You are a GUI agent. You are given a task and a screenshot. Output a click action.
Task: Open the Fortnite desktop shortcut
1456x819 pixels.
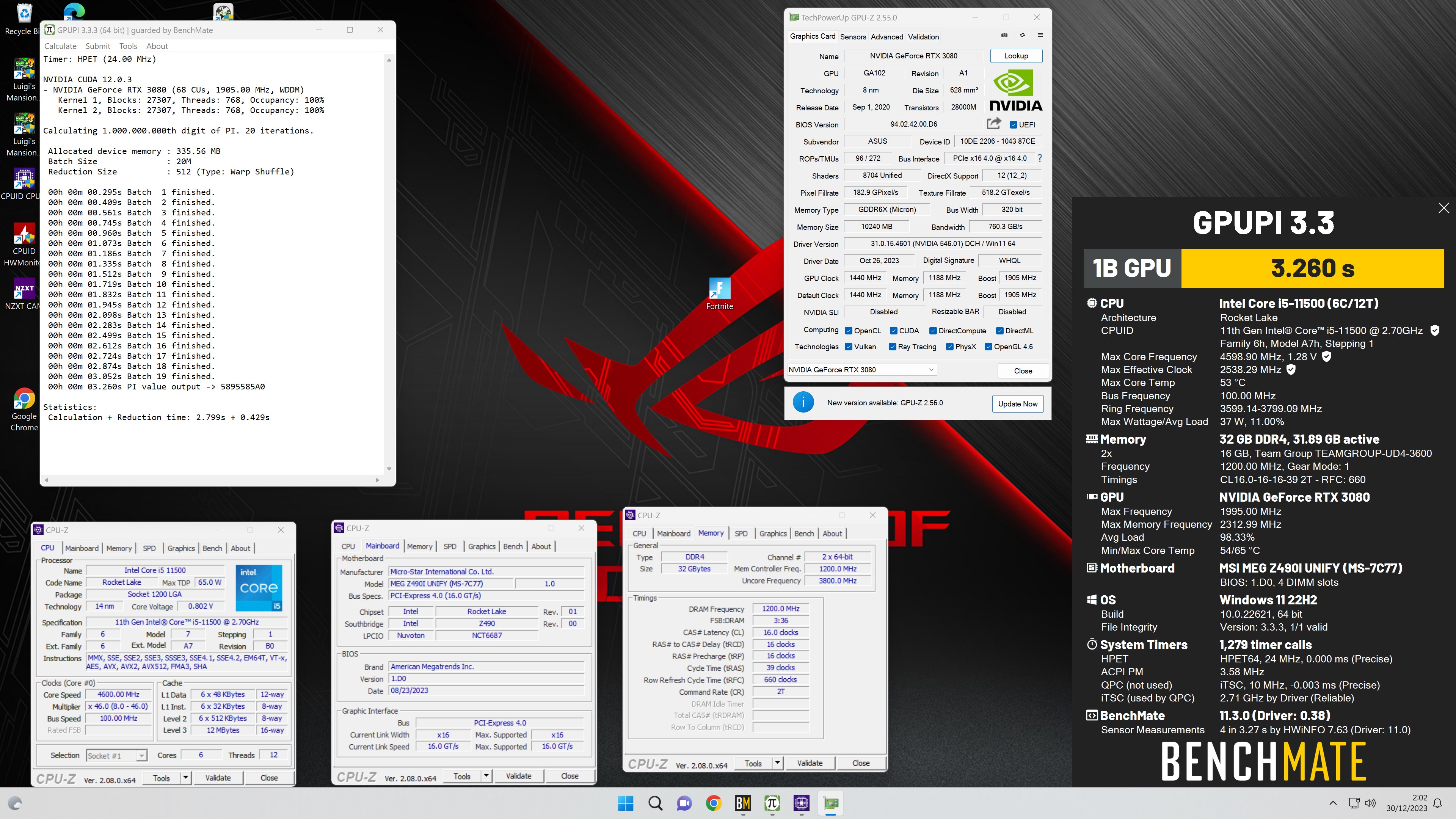720,294
